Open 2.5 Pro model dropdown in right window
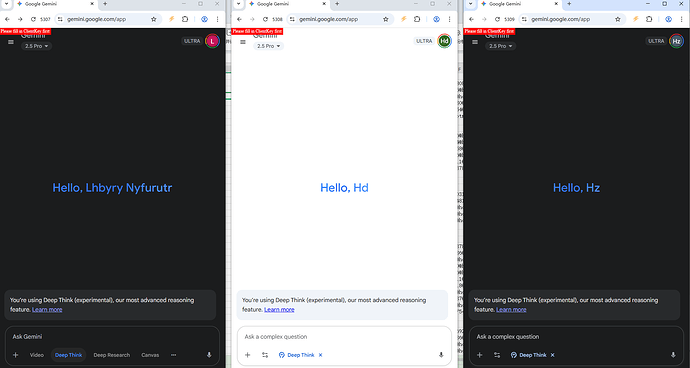This screenshot has width=690, height=368. pos(500,46)
